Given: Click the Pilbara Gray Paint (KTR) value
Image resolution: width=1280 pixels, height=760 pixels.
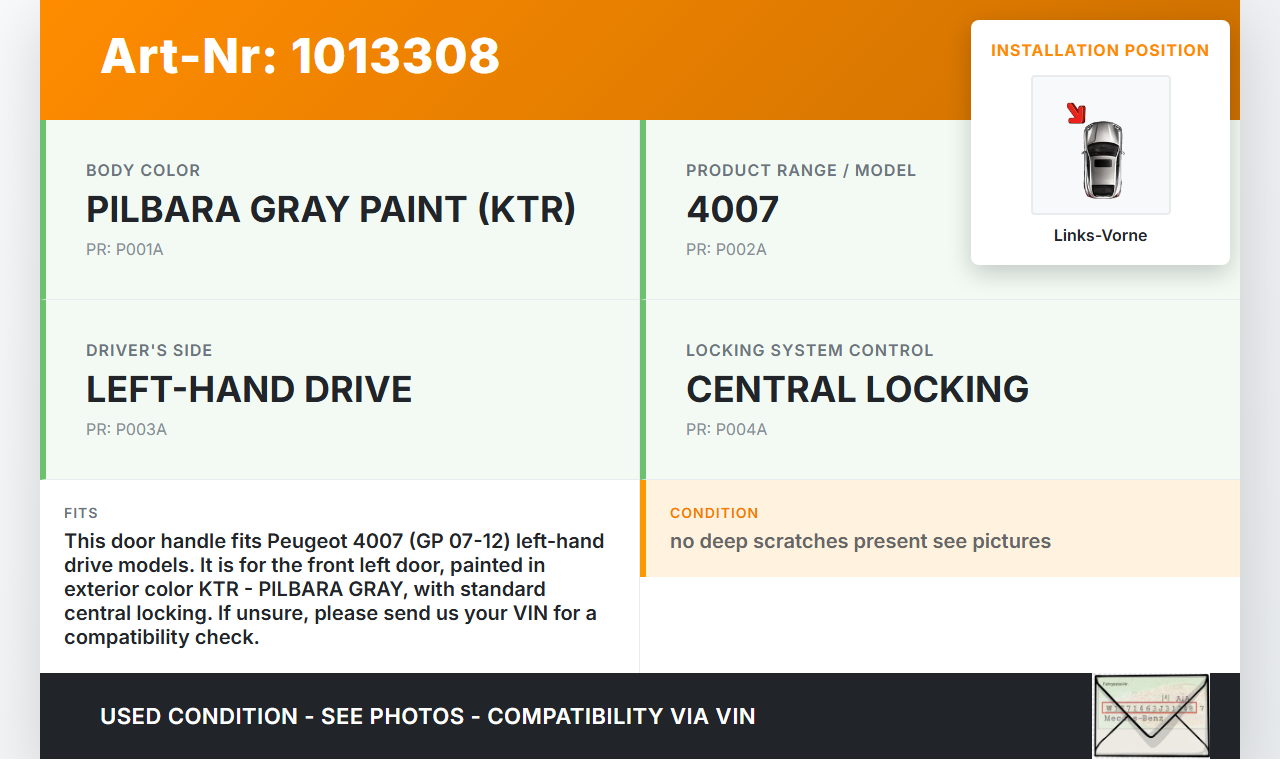Looking at the screenshot, I should (331, 209).
